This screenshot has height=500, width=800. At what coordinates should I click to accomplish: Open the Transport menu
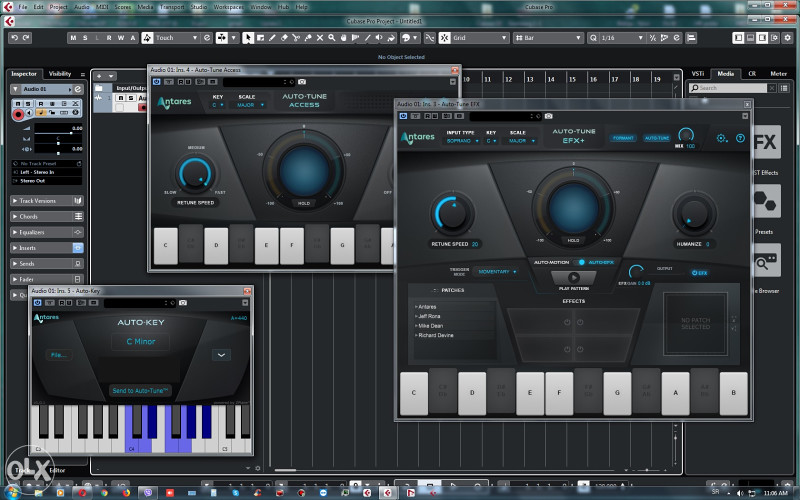[x=172, y=7]
